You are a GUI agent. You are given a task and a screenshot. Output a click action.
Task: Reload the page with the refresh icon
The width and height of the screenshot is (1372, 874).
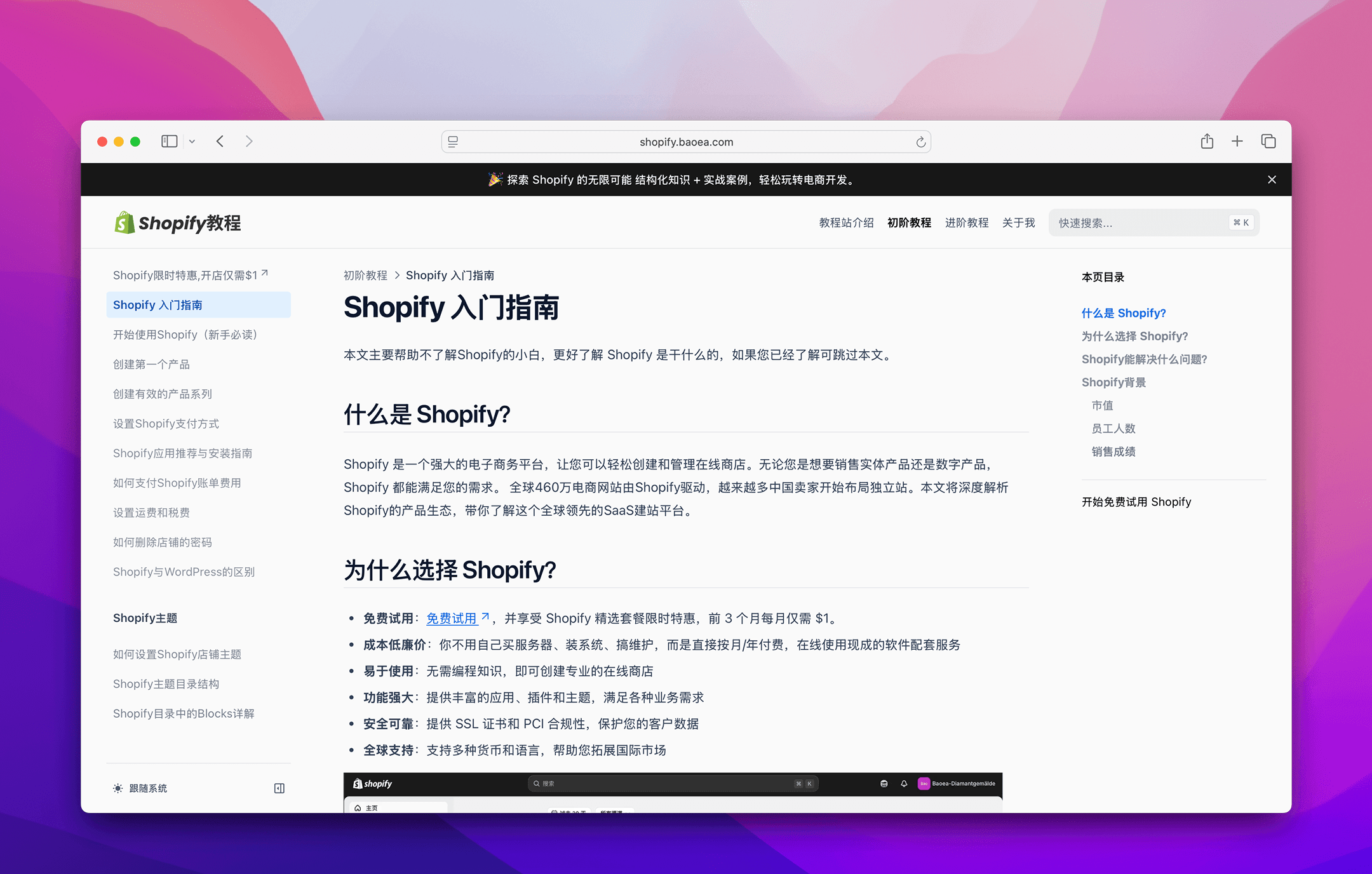pos(920,142)
